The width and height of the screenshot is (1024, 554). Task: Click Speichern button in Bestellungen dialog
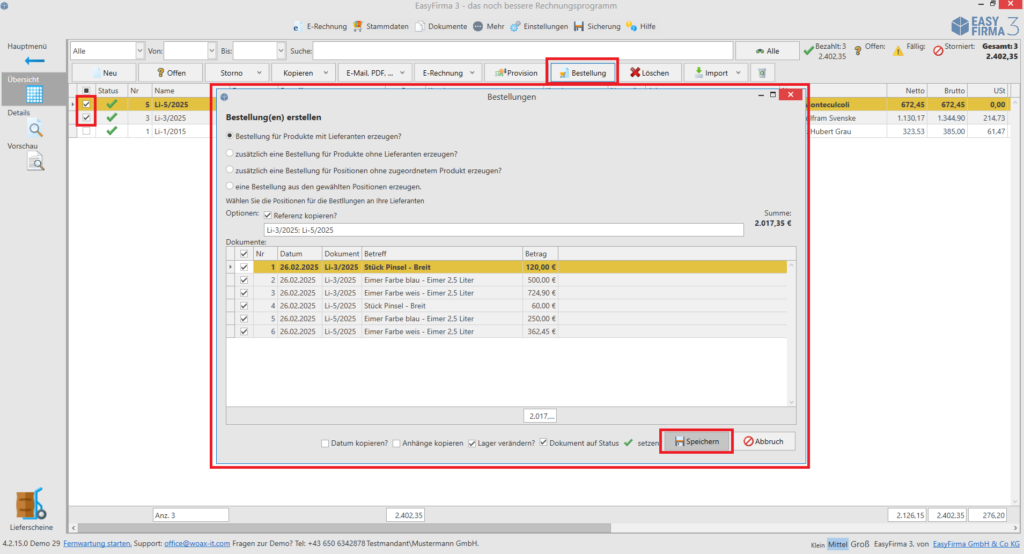[696, 442]
